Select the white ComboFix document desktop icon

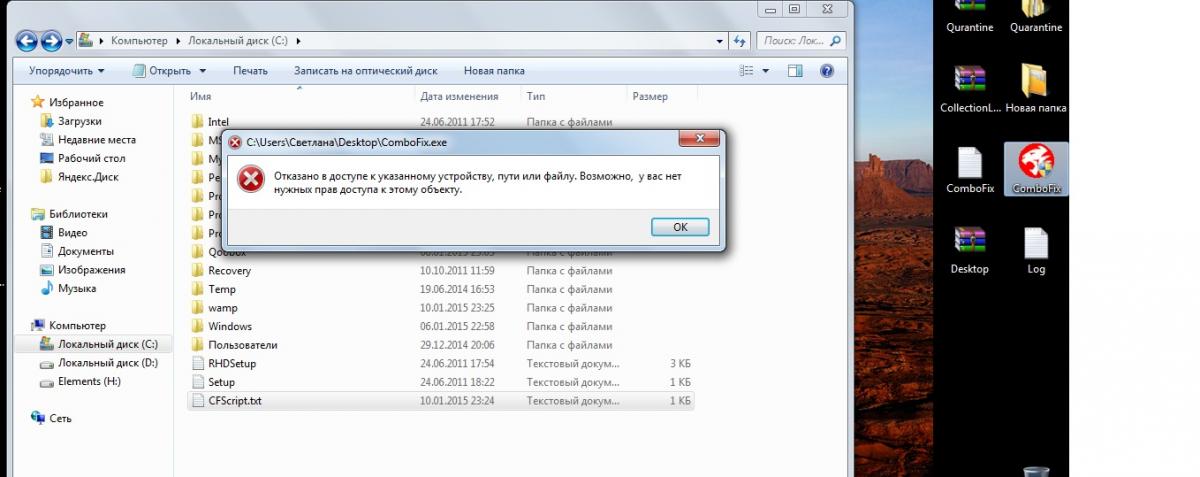point(970,171)
